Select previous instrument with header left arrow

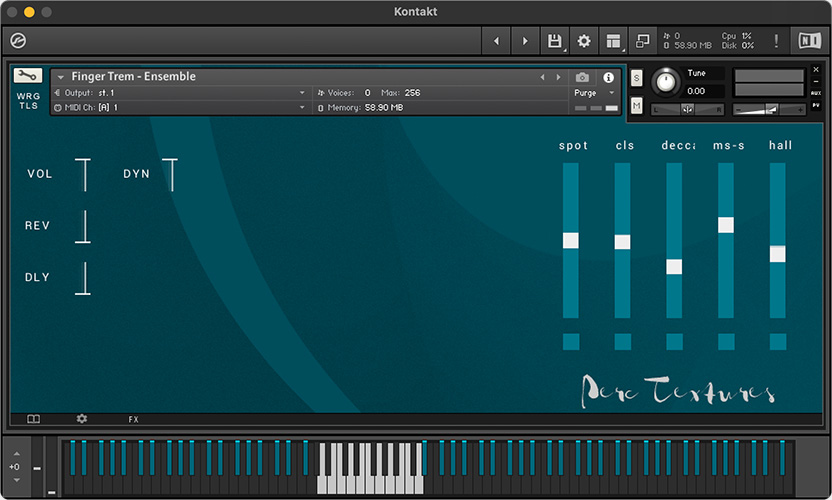pos(542,77)
